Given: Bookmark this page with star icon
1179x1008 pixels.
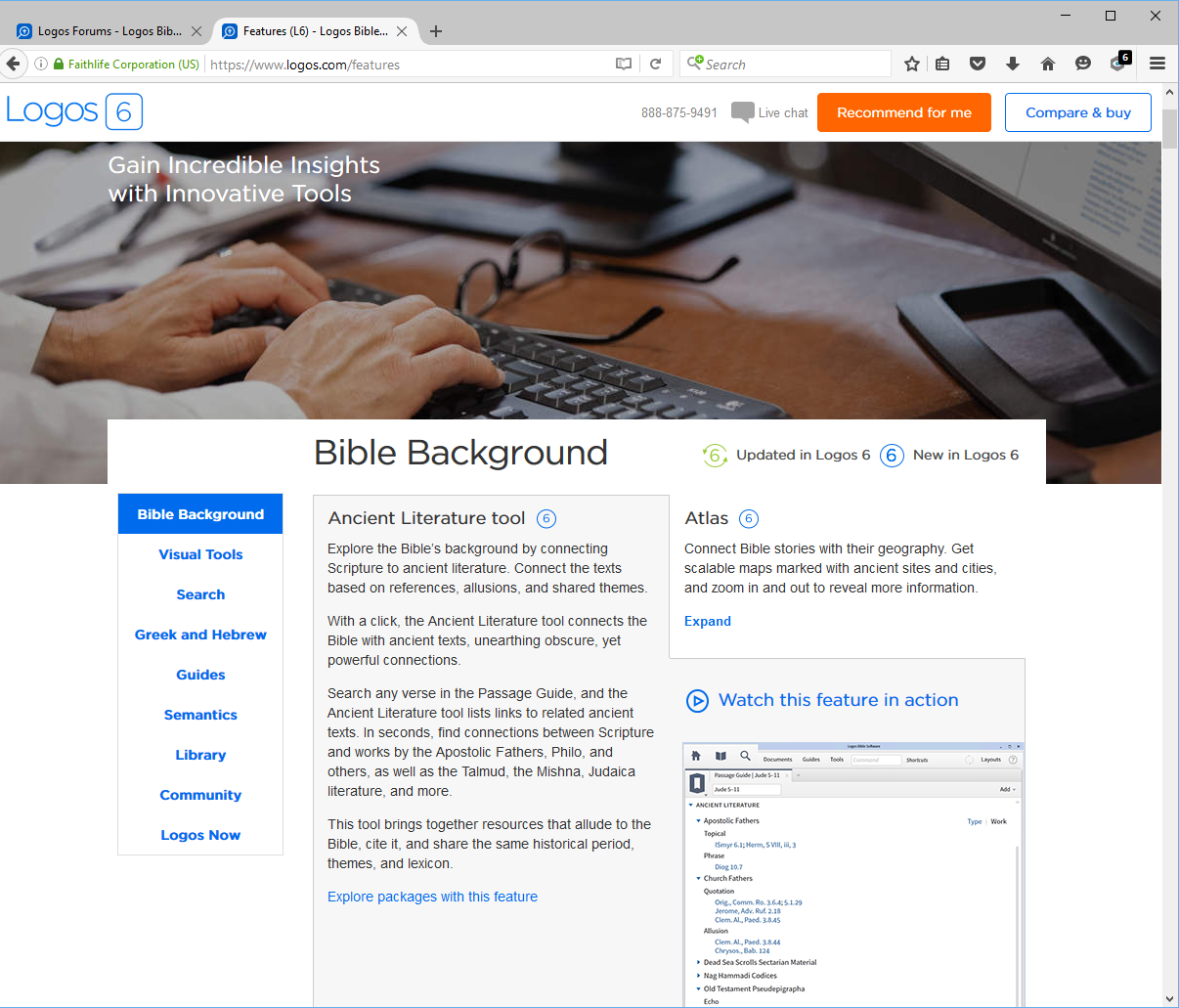Looking at the screenshot, I should (912, 65).
